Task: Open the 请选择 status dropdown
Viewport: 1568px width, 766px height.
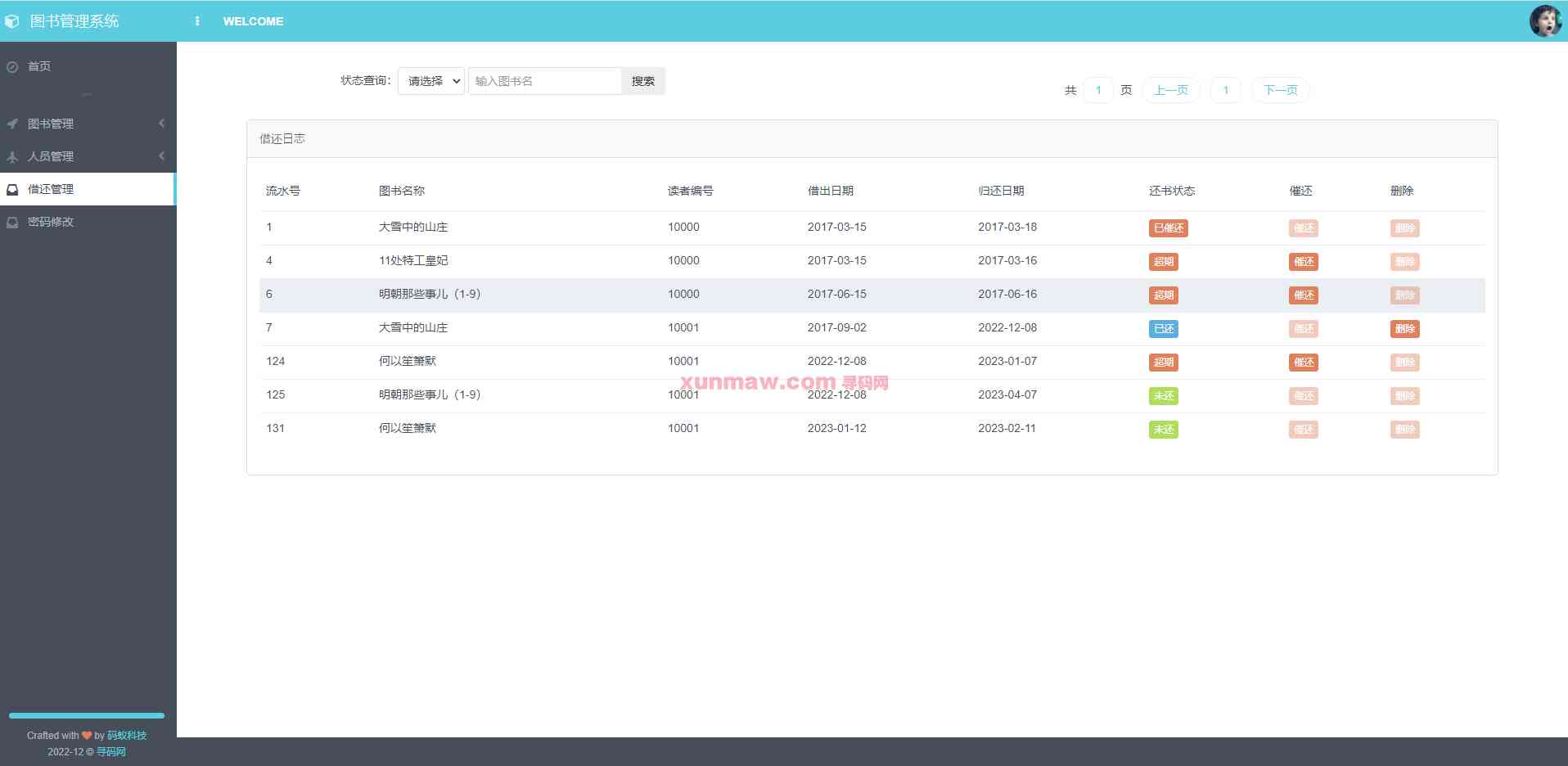Action: pyautogui.click(x=431, y=81)
